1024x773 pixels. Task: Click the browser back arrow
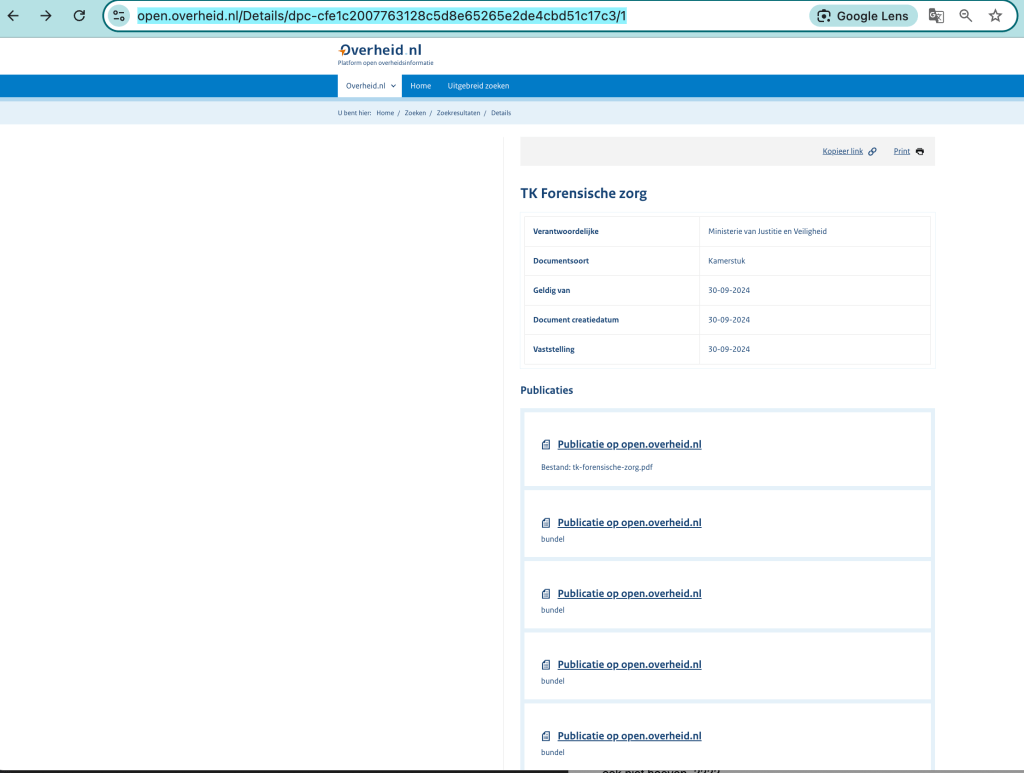pyautogui.click(x=14, y=16)
